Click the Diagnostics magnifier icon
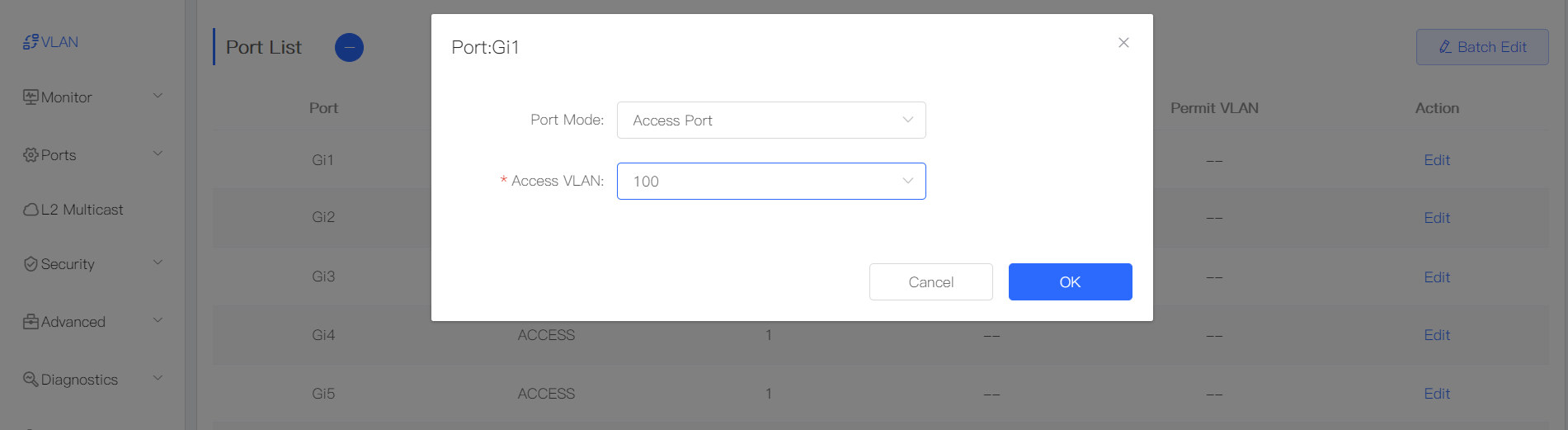The height and width of the screenshot is (430, 1568). (x=31, y=380)
